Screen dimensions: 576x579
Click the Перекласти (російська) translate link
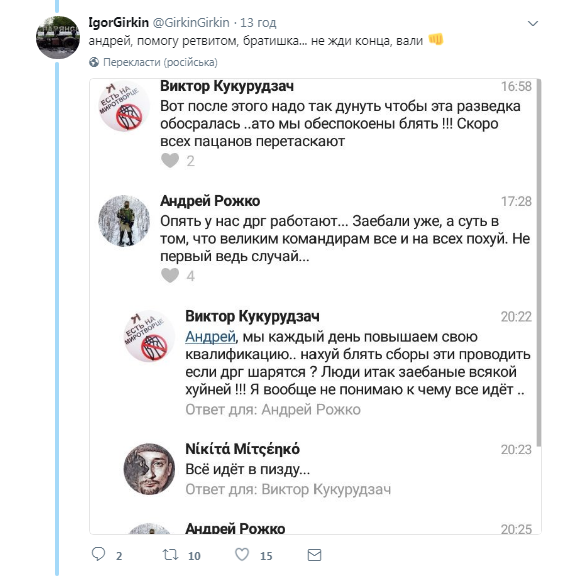[160, 62]
